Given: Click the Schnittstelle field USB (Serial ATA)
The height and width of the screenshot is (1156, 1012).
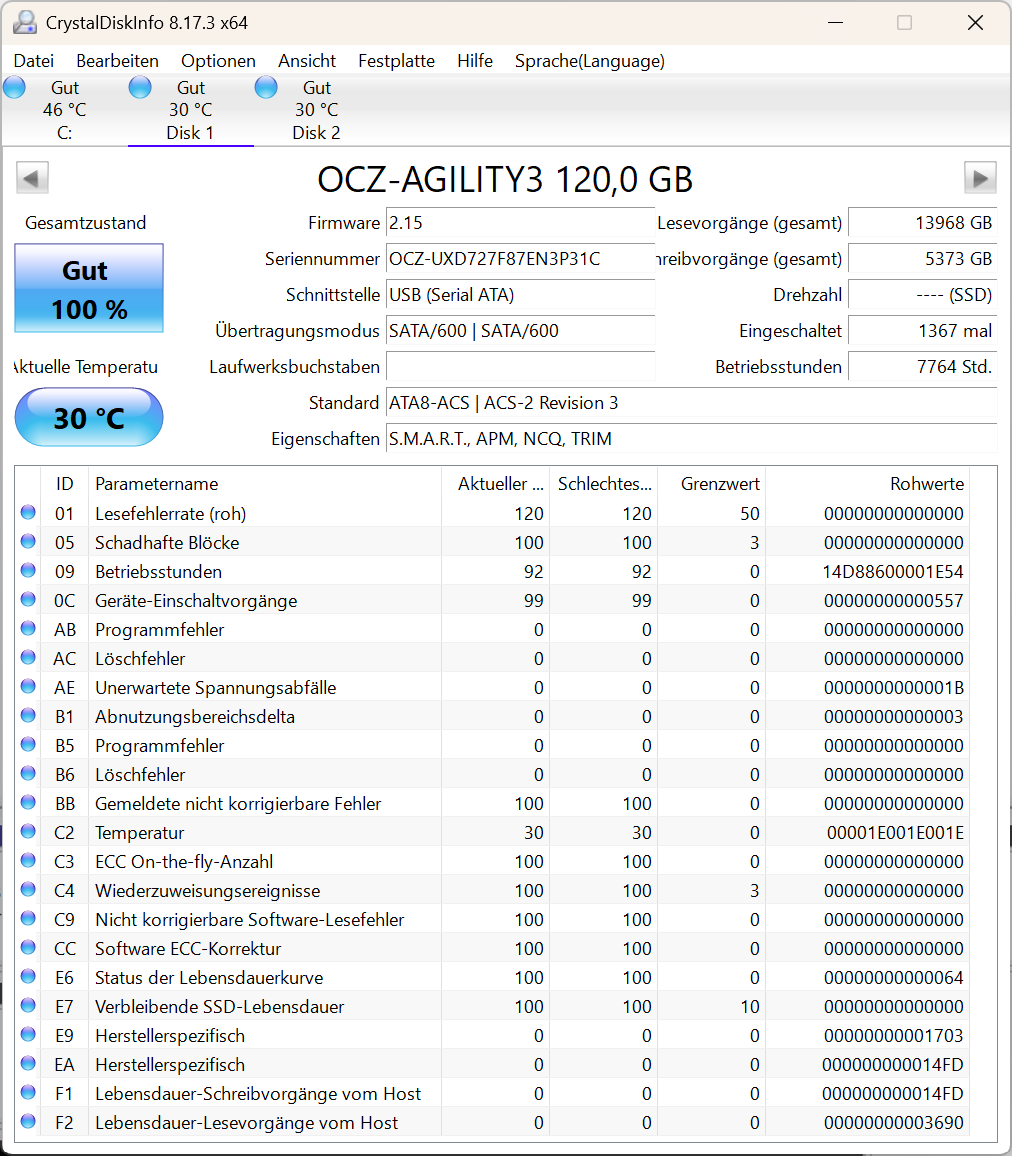Looking at the screenshot, I should [x=520, y=295].
